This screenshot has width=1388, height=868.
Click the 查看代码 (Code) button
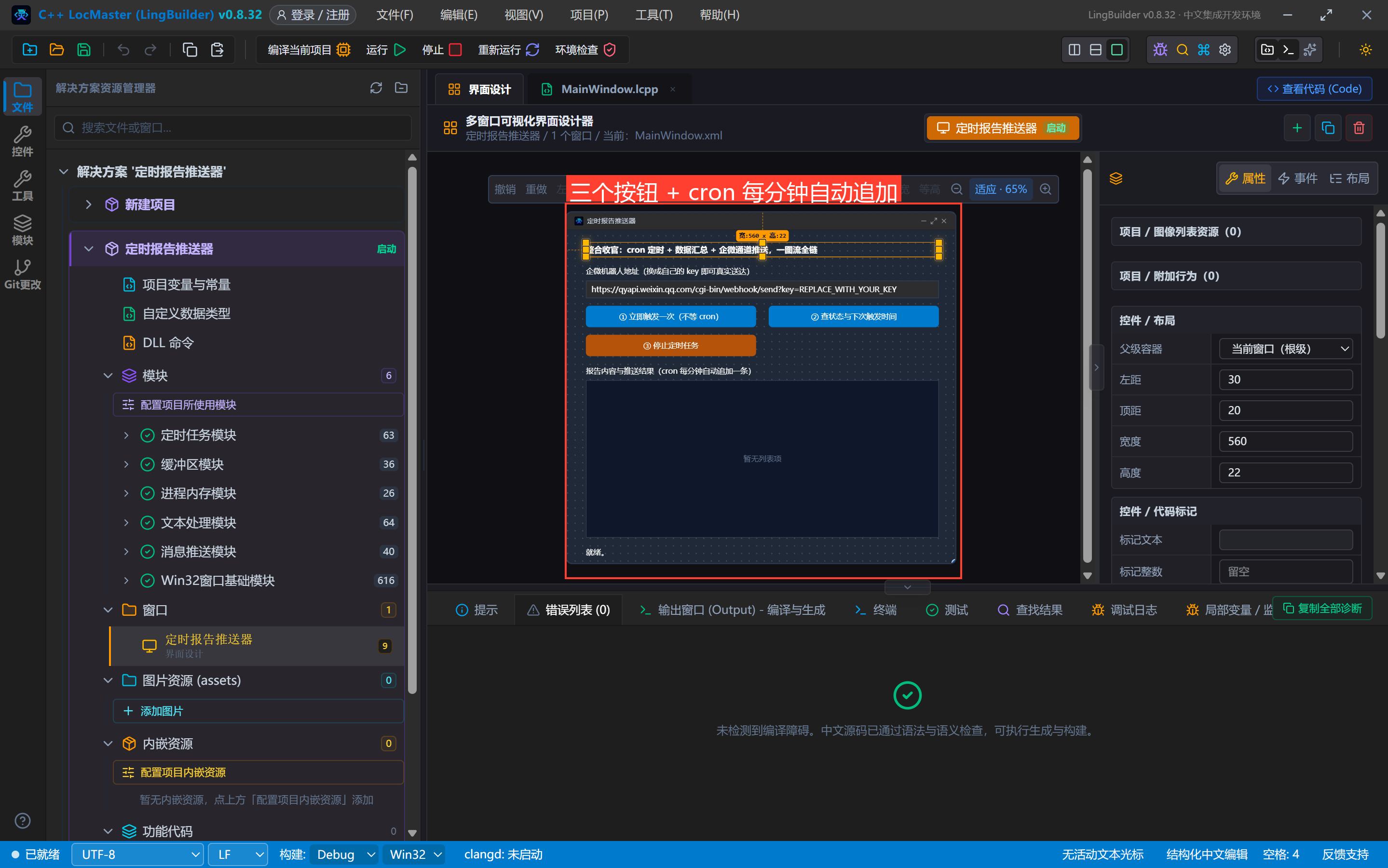tap(1314, 89)
